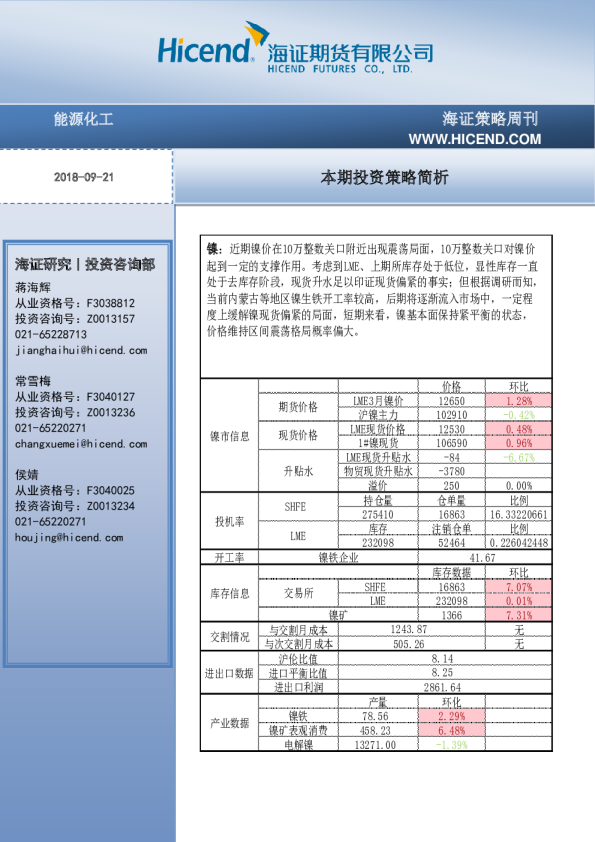This screenshot has width=595, height=842.
Task: Select the price value 102910
Action: 452,415
